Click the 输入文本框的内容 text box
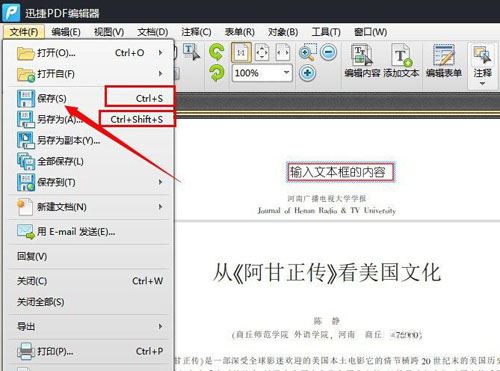 (340, 172)
